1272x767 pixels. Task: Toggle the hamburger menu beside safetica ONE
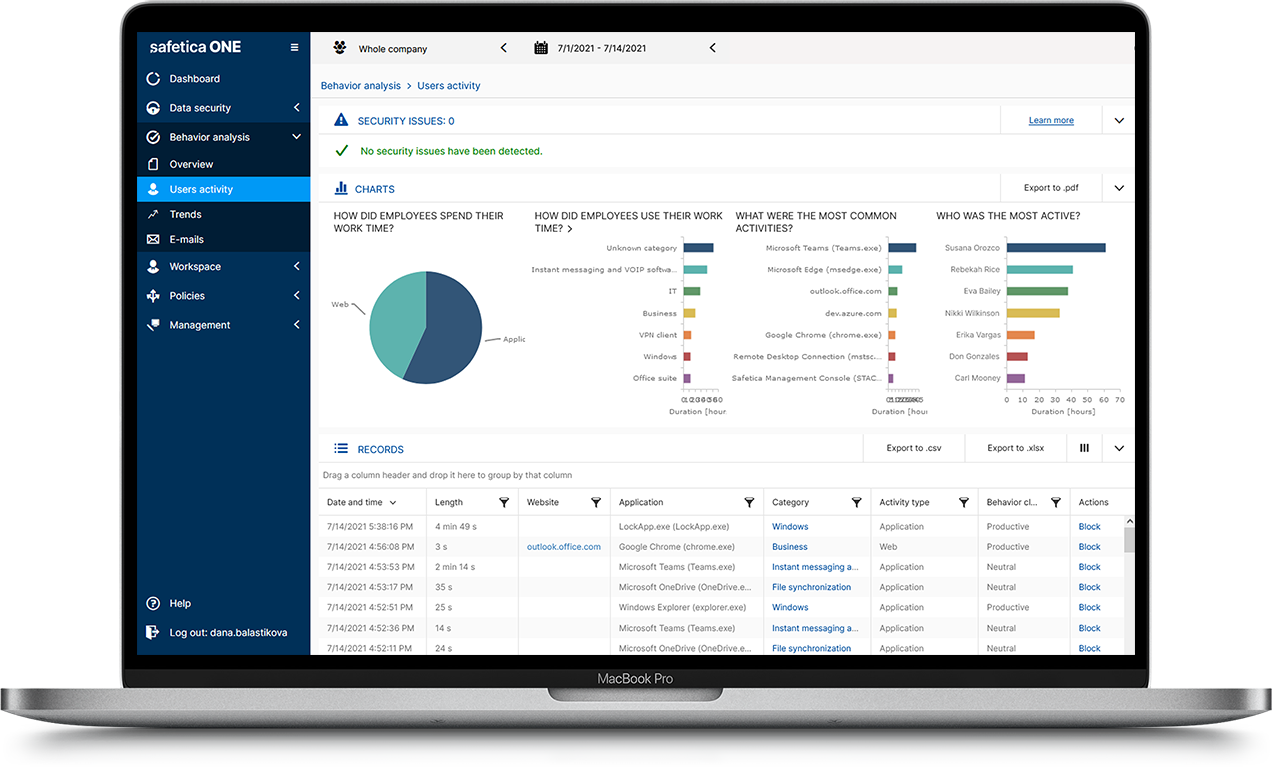(294, 47)
